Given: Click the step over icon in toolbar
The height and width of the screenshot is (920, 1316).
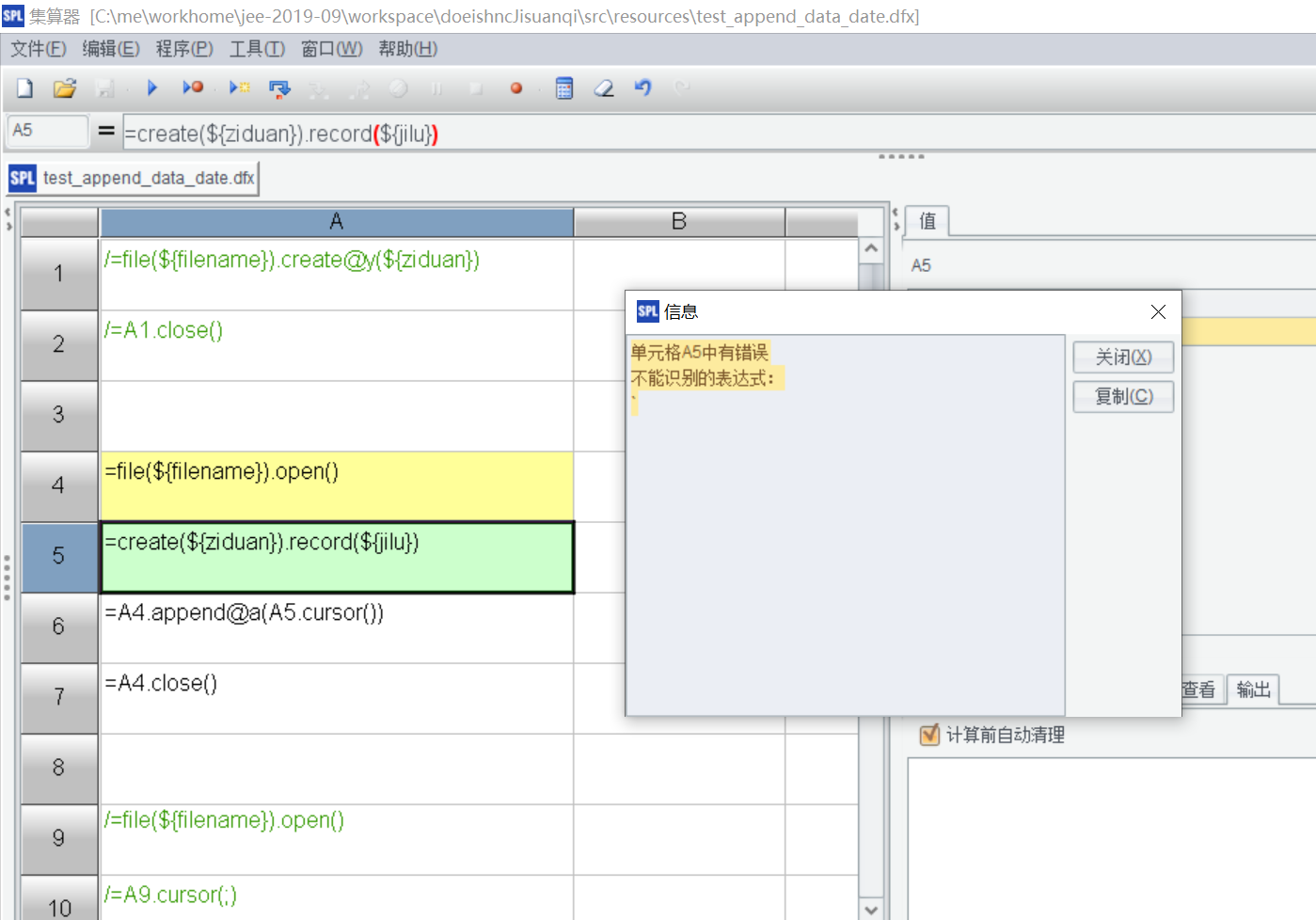Looking at the screenshot, I should 279,89.
